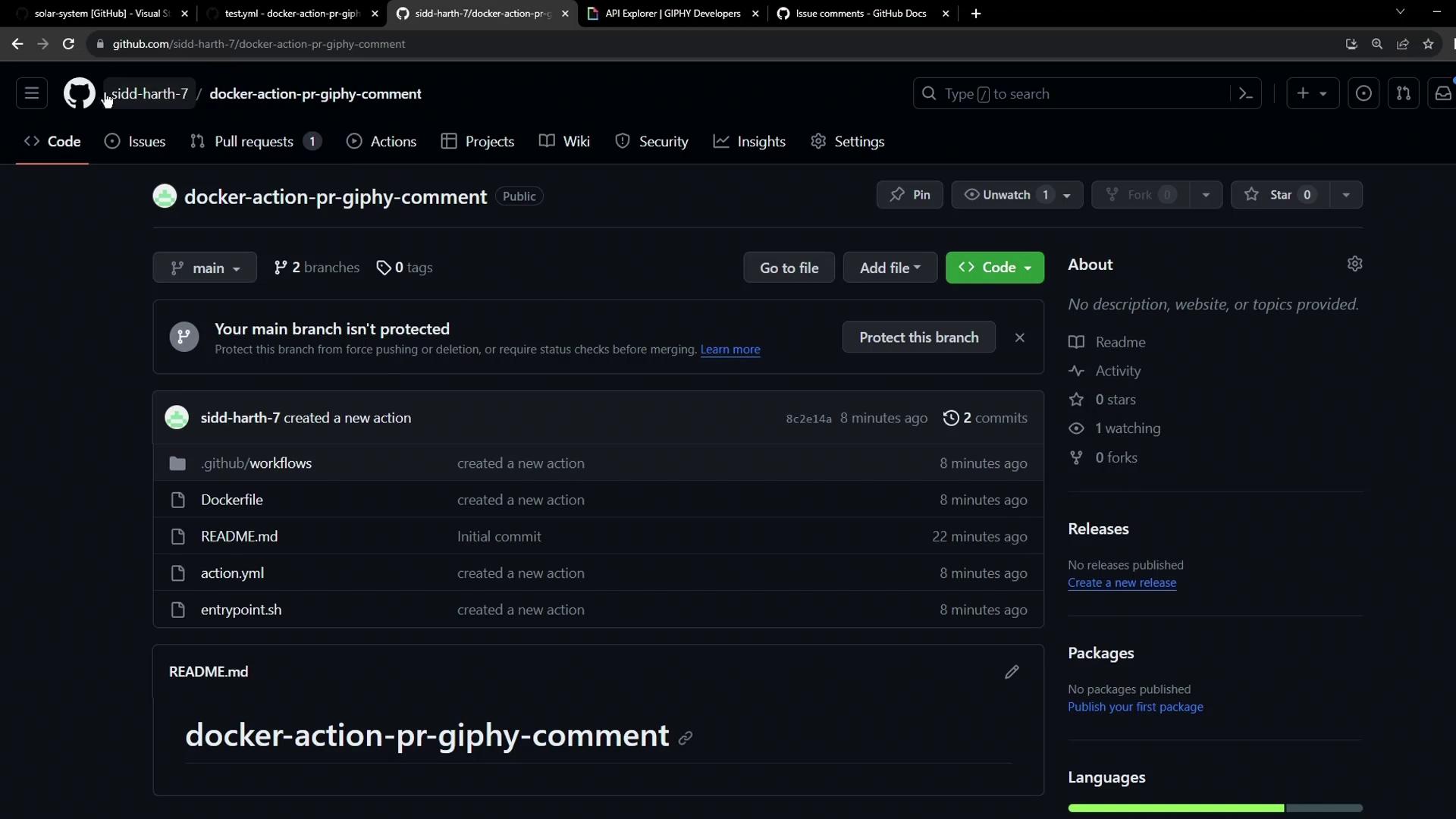The height and width of the screenshot is (819, 1456).
Task: Edit README.md with the pencil icon
Action: pos(1012,672)
